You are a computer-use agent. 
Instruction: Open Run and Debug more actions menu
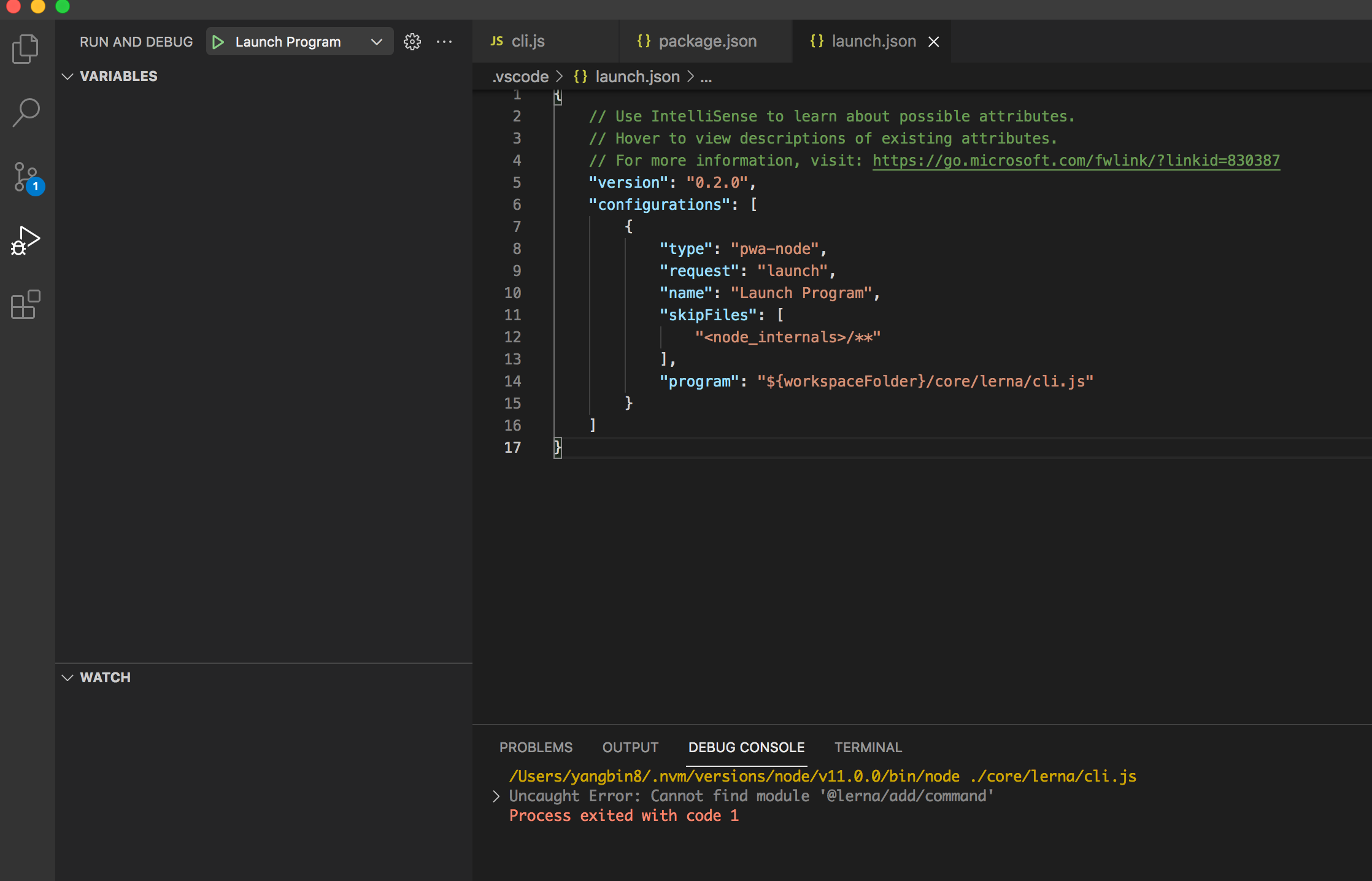coord(444,42)
